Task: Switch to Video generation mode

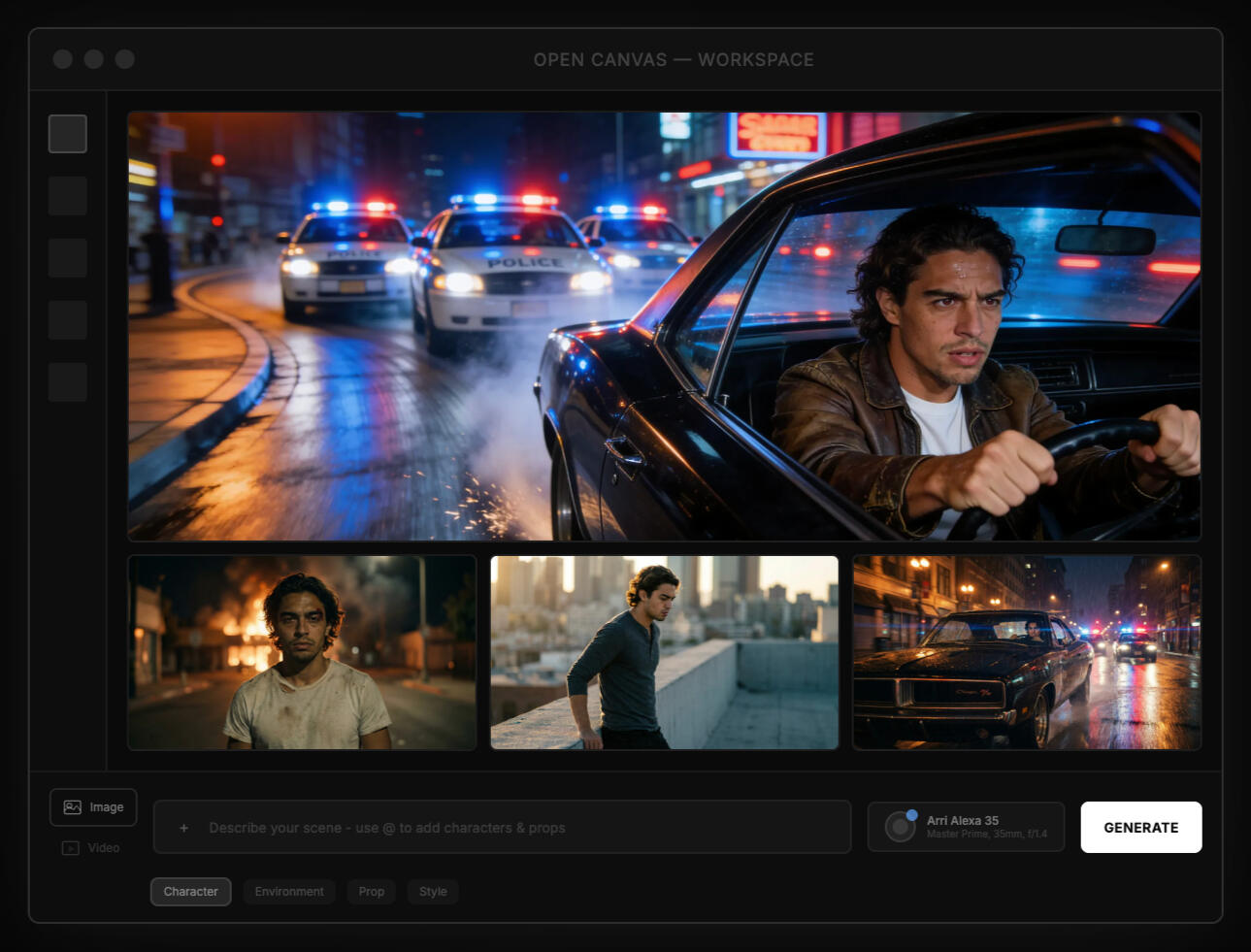Action: coord(92,848)
